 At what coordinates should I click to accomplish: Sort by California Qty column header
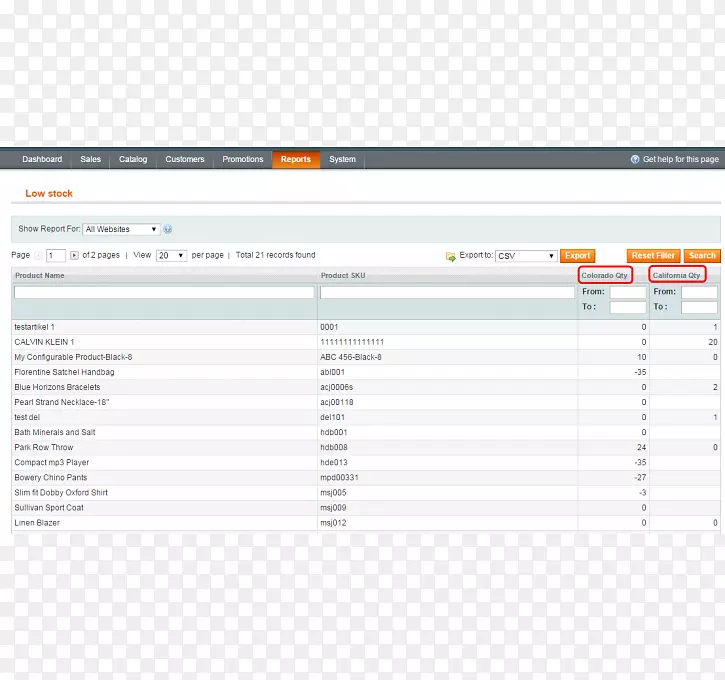677,275
